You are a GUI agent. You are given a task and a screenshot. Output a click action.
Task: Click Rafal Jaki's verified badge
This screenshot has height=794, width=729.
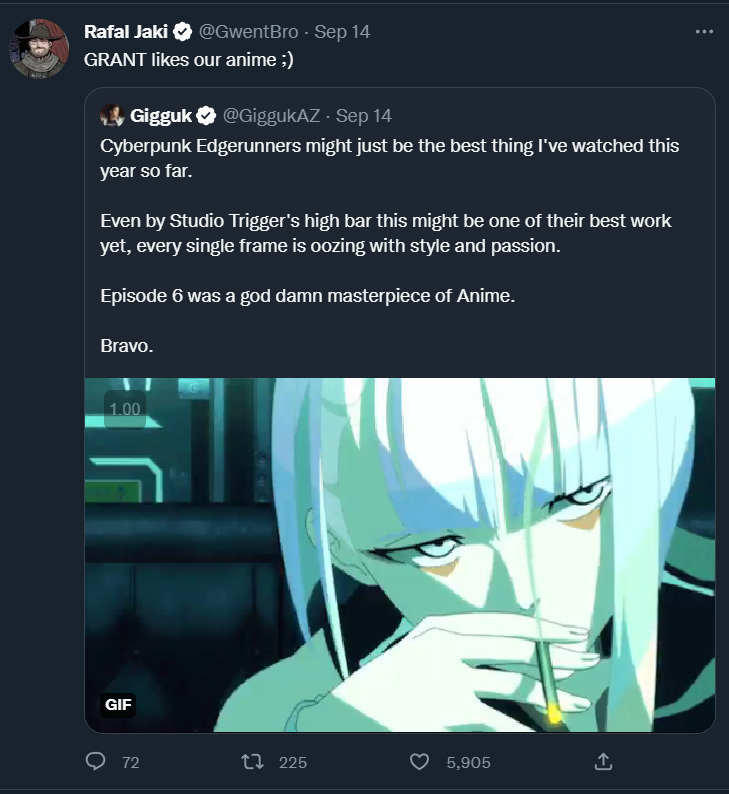(181, 32)
